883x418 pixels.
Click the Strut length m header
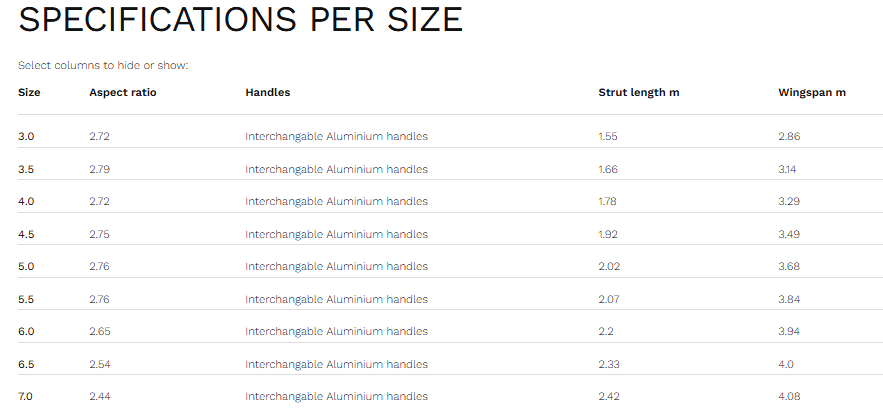(x=639, y=92)
